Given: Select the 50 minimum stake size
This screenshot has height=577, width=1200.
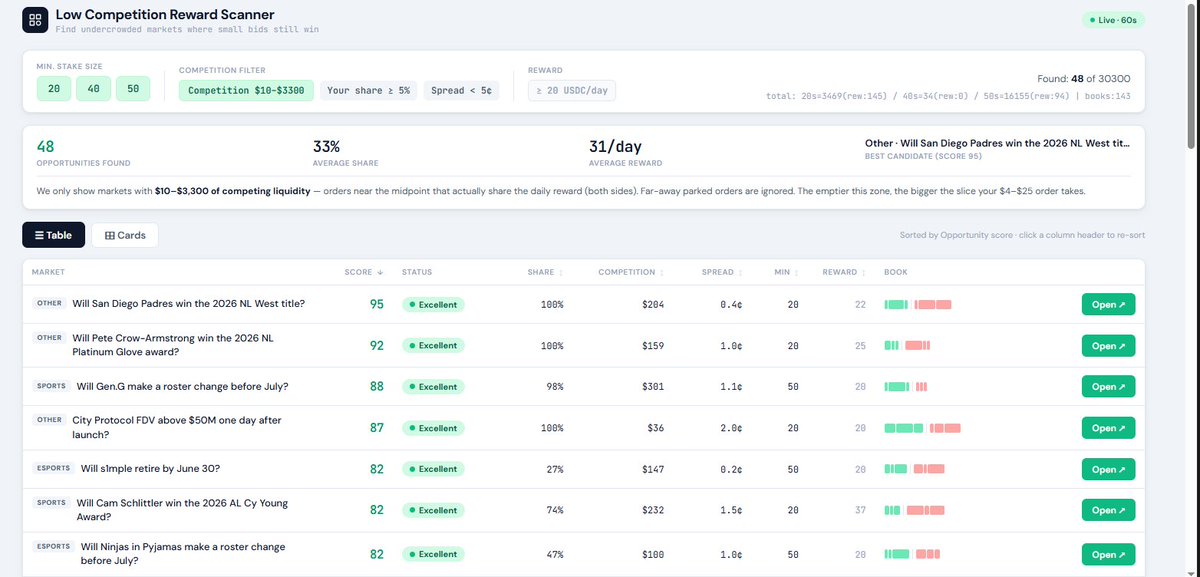Looking at the screenshot, I should [x=132, y=90].
